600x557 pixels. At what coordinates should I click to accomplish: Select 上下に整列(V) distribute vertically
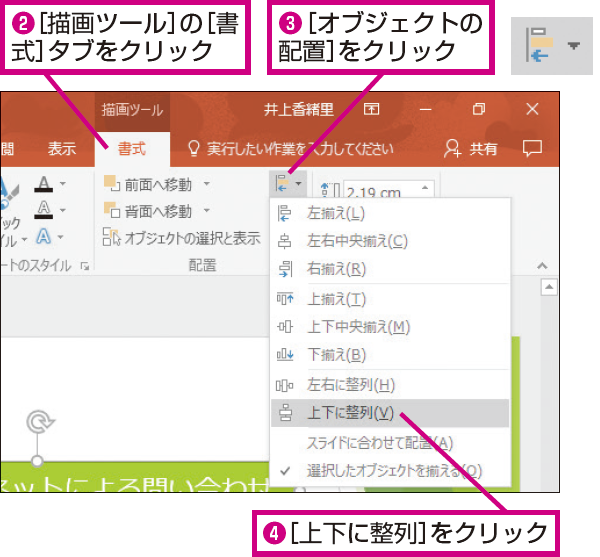pyautogui.click(x=390, y=413)
